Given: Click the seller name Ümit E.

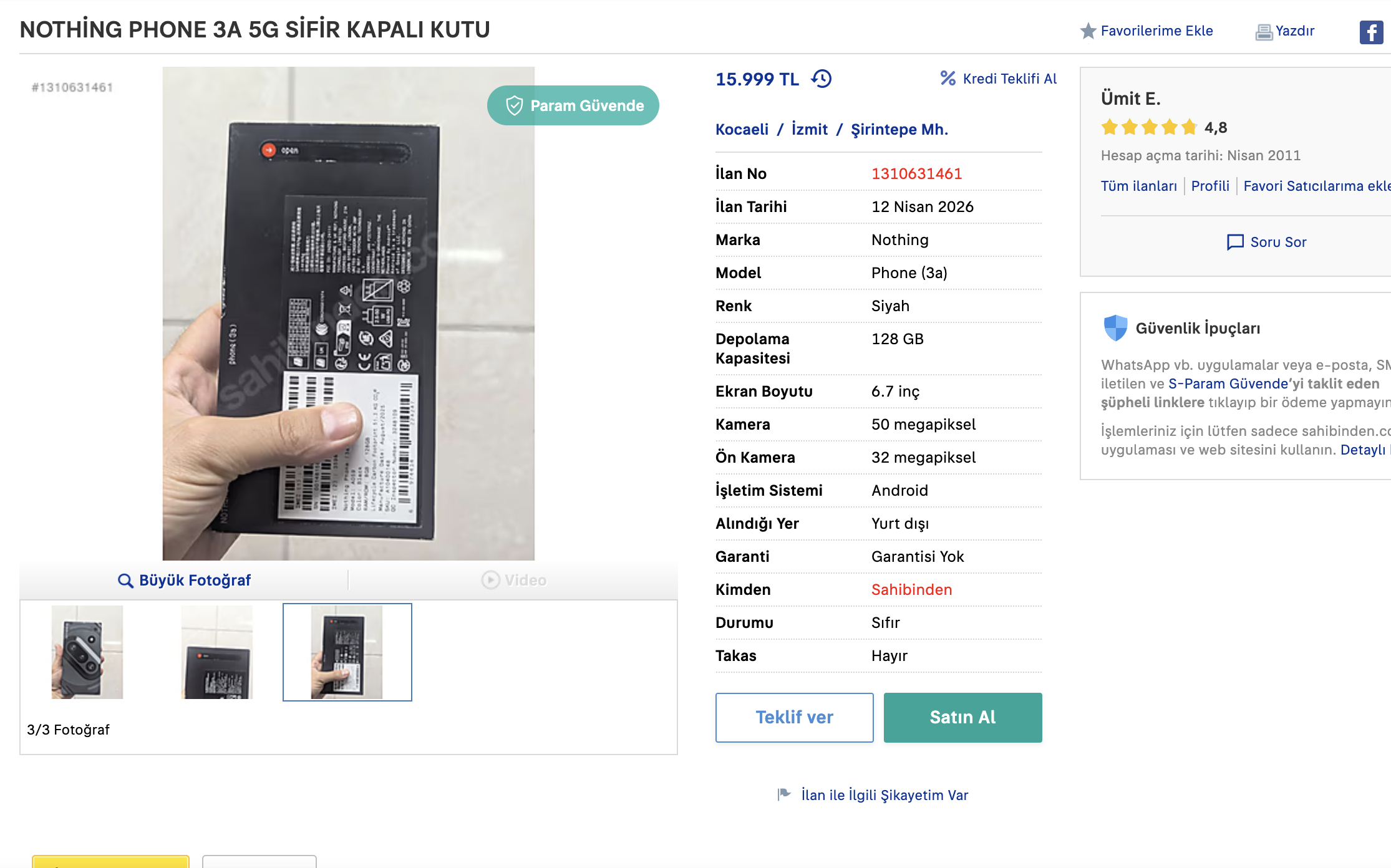Looking at the screenshot, I should [x=1130, y=99].
